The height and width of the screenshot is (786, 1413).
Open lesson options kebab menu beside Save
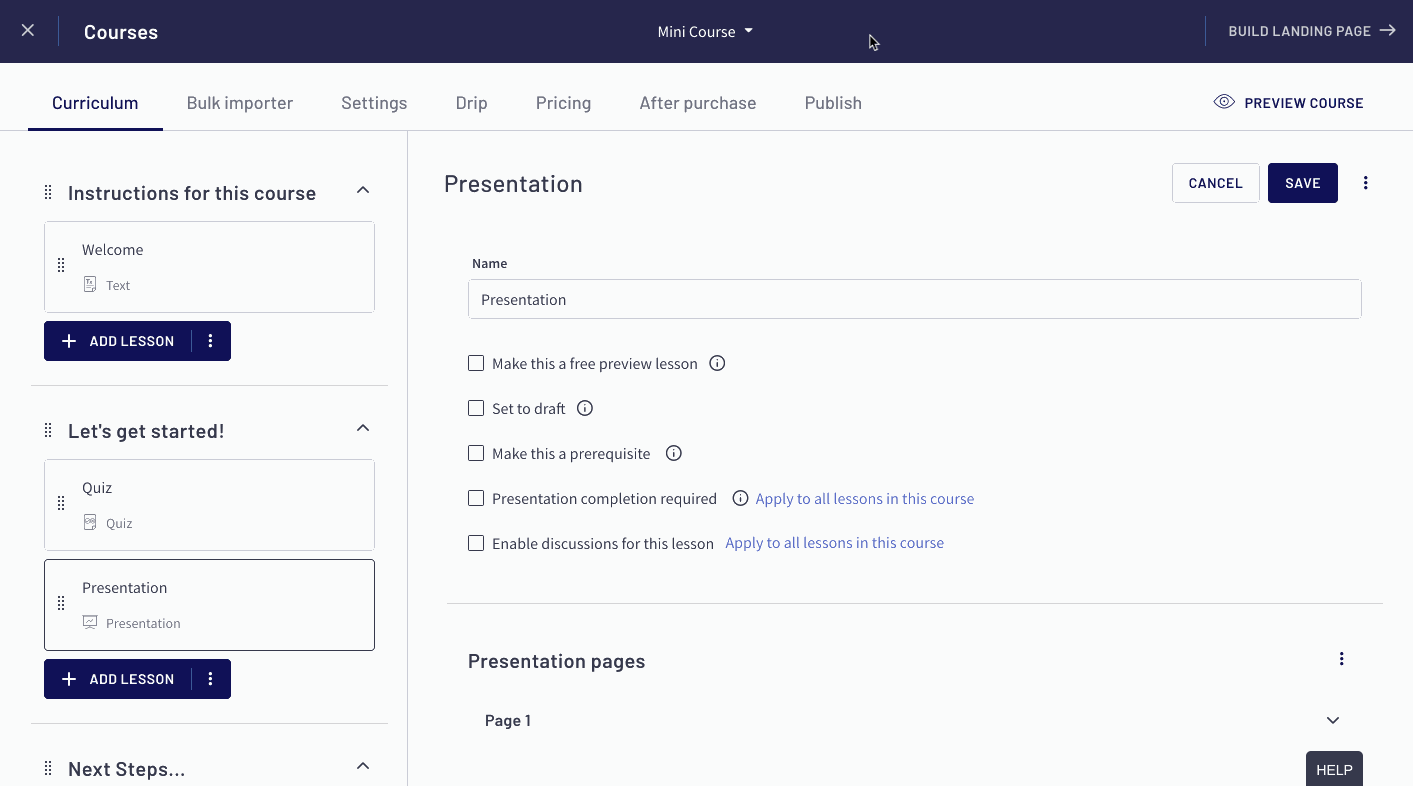coord(1366,183)
